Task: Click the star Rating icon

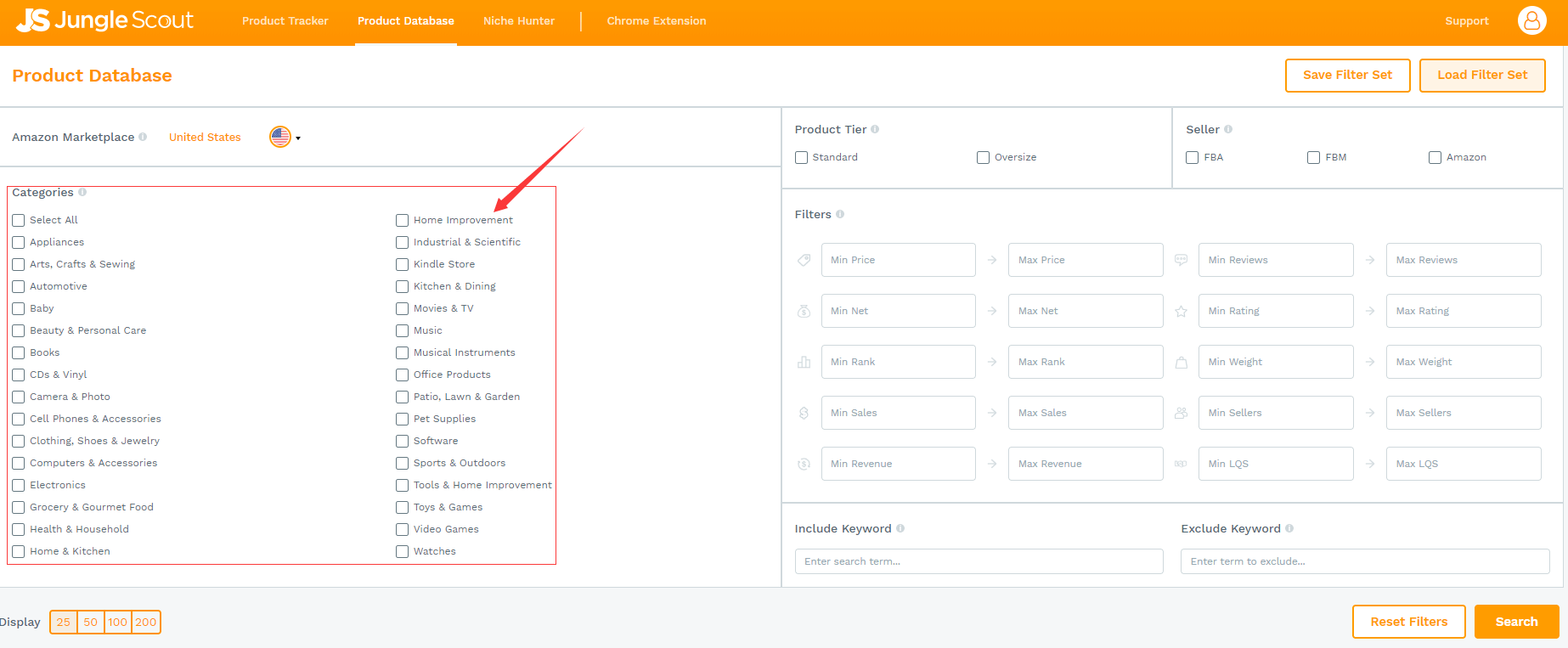Action: [x=1181, y=311]
